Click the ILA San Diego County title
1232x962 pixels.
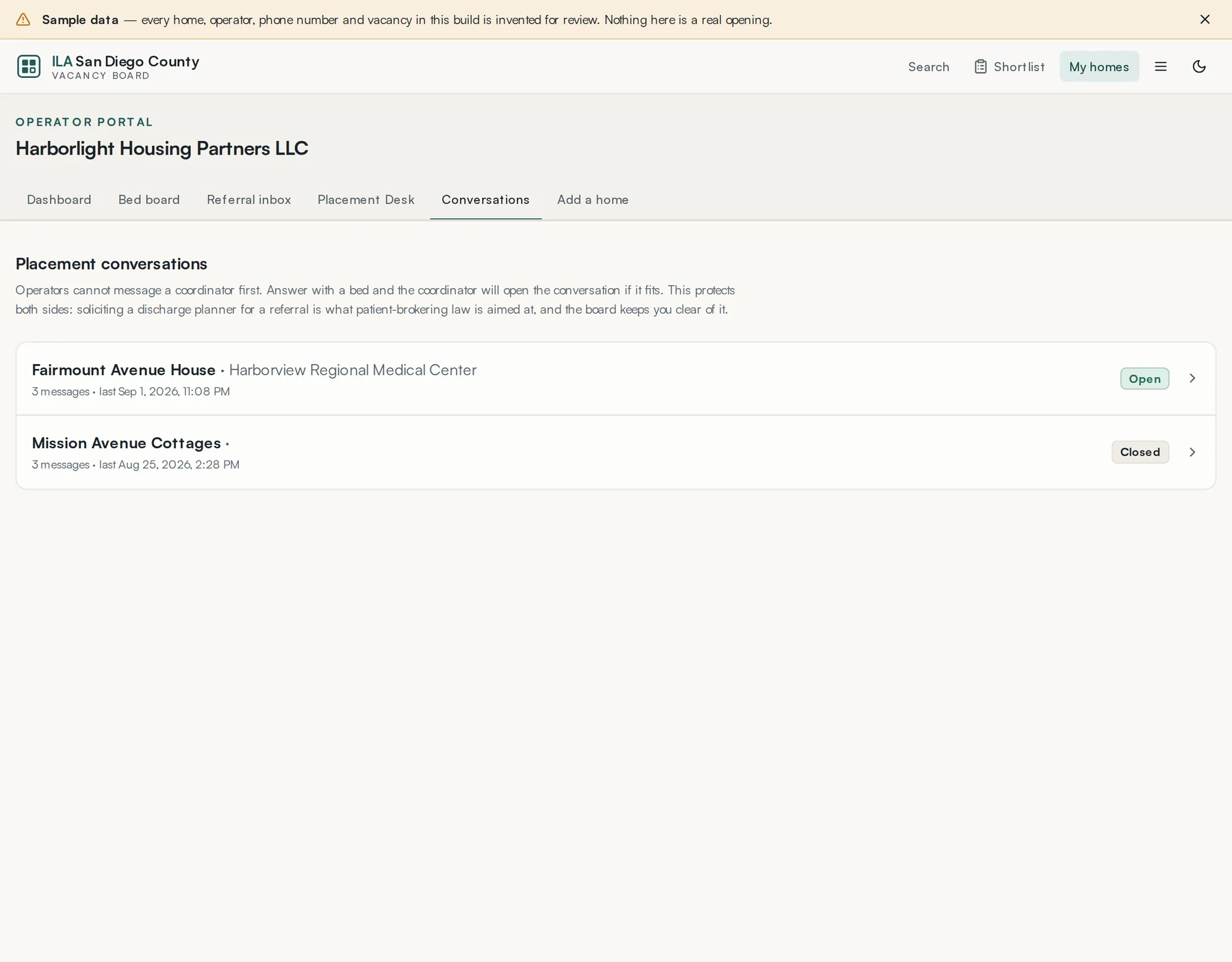coord(126,61)
